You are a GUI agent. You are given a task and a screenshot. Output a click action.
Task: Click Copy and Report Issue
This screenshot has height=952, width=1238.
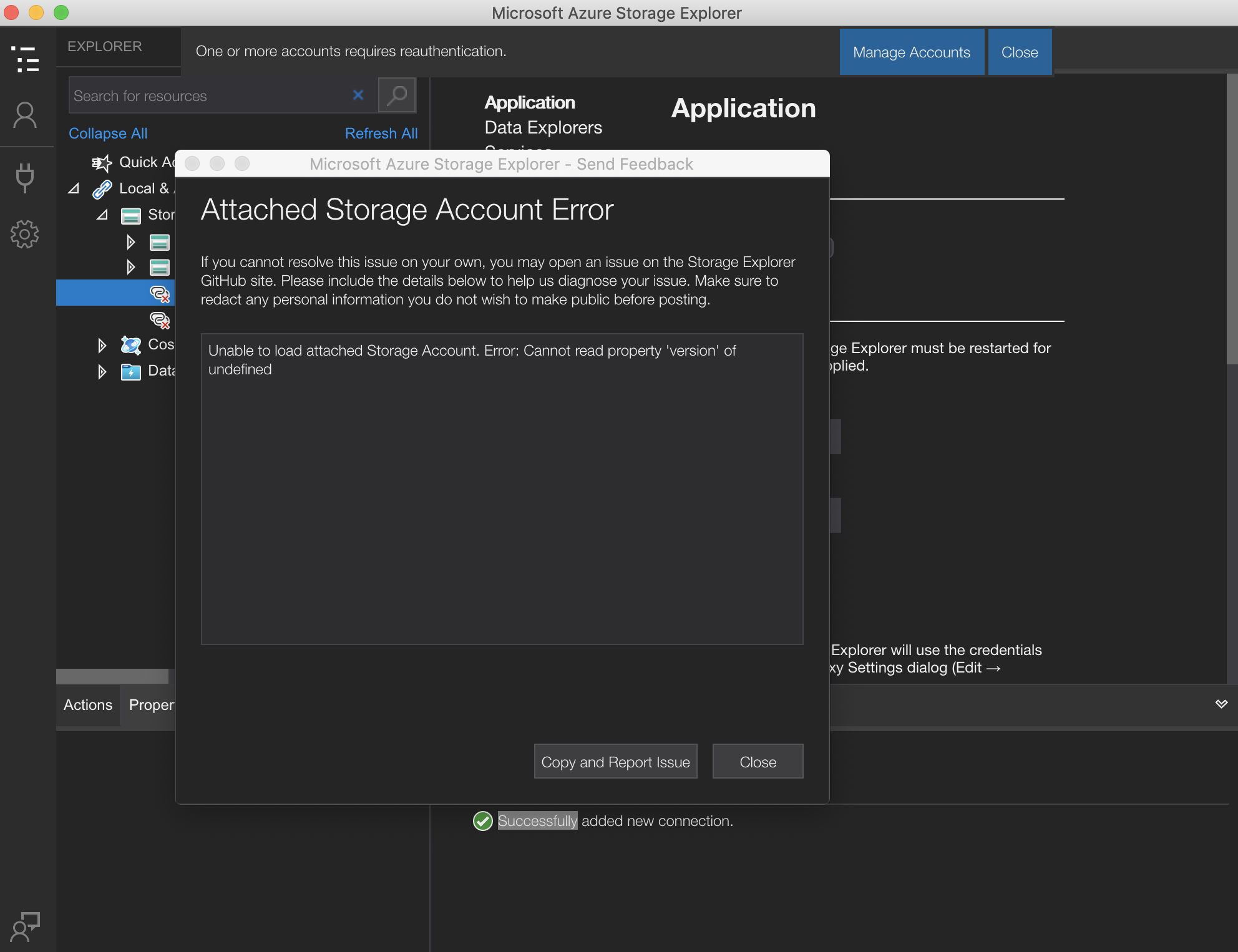coord(615,761)
